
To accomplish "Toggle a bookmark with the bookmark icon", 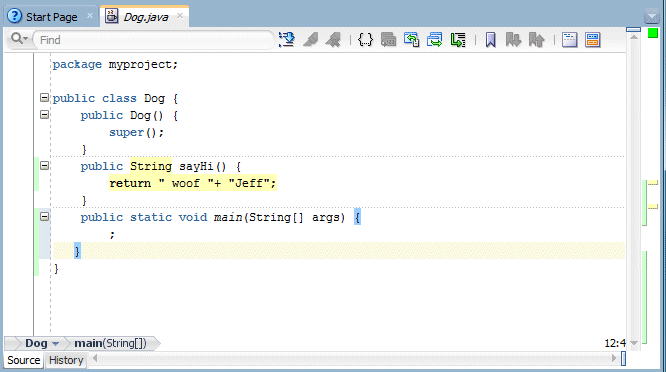I will tap(491, 40).
